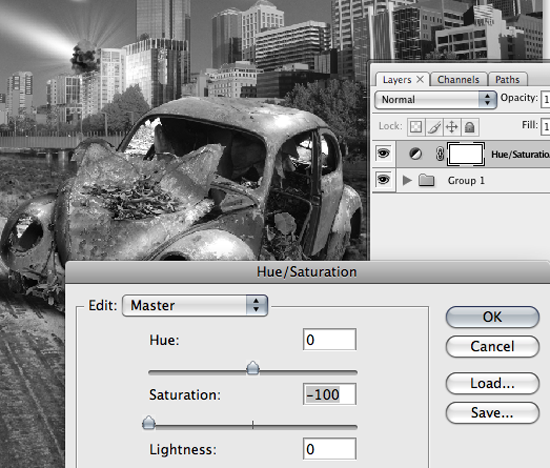Viewport: 550px width, 468px height.
Task: Click the Hue/Saturation adjustment layer icon
Action: [416, 154]
